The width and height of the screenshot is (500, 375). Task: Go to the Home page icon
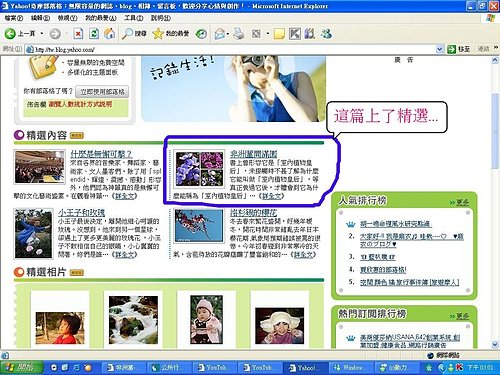[x=110, y=34]
